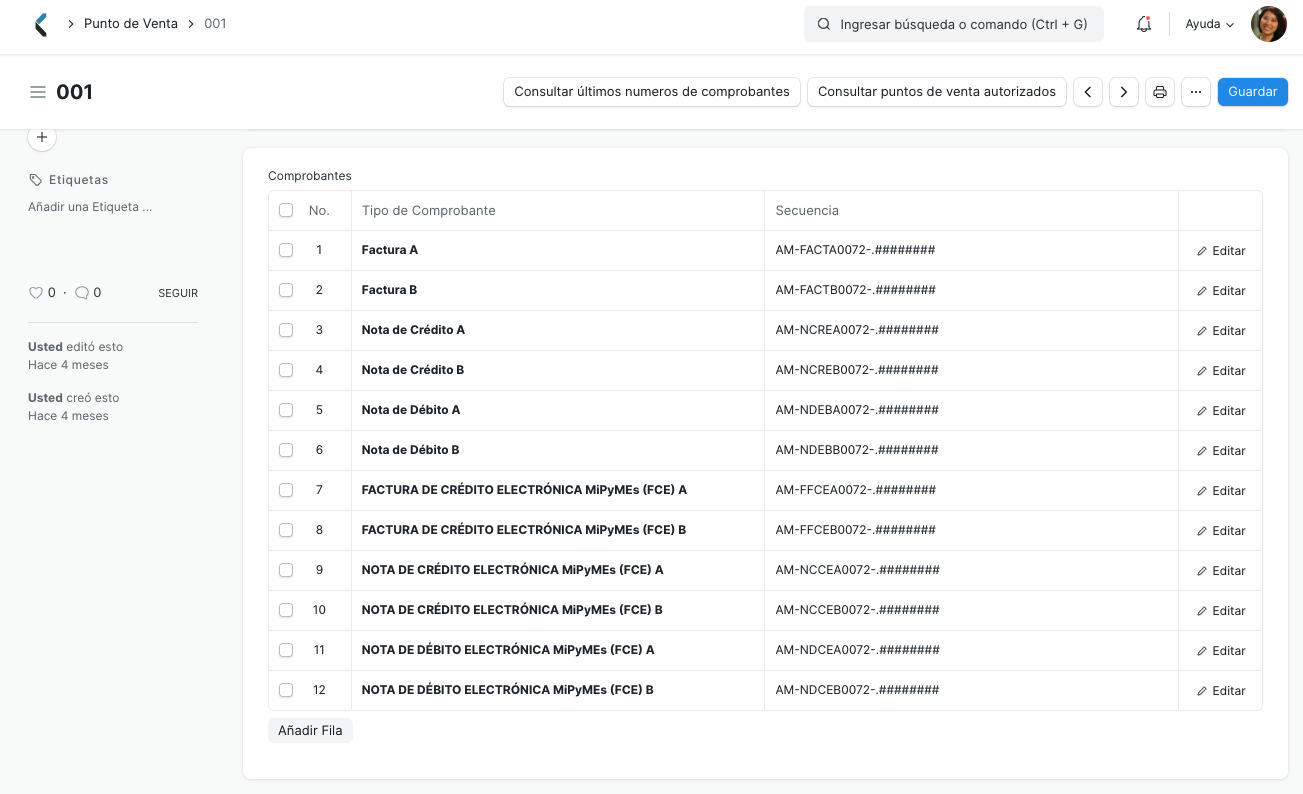Image resolution: width=1303 pixels, height=794 pixels.
Task: Open the notifications bell
Action: 1144,24
